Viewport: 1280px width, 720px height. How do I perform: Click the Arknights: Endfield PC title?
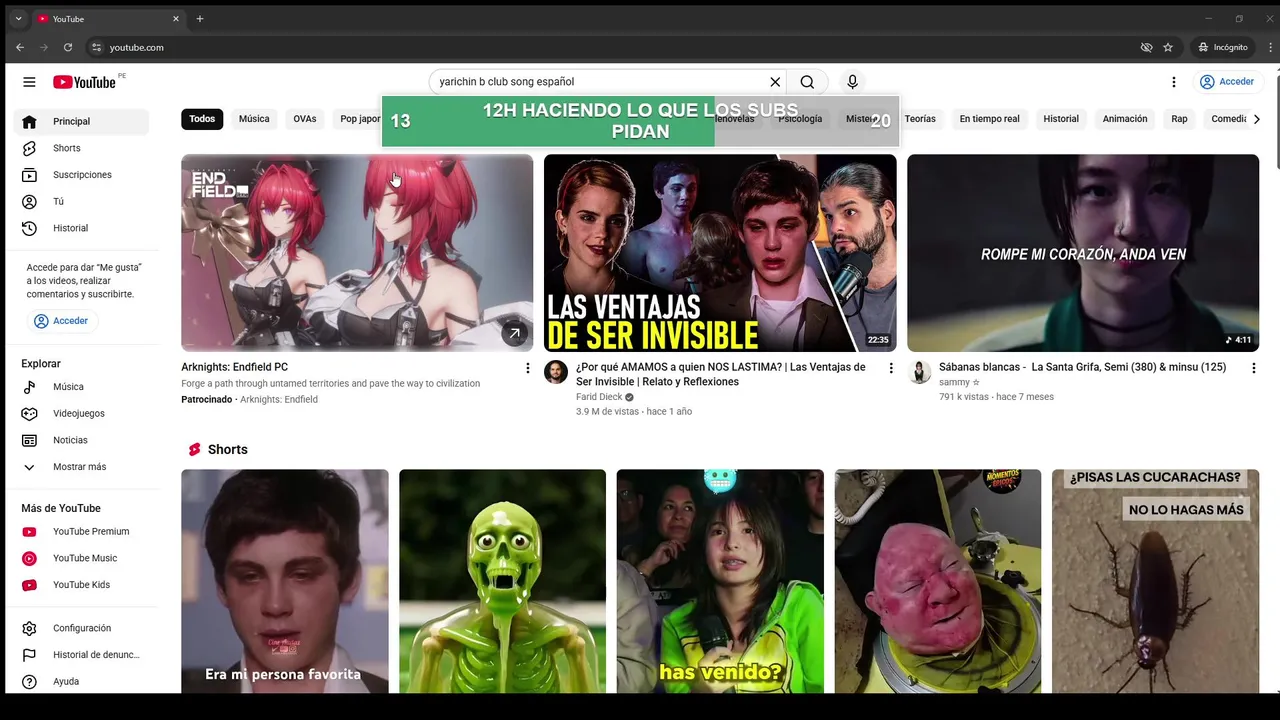235,367
